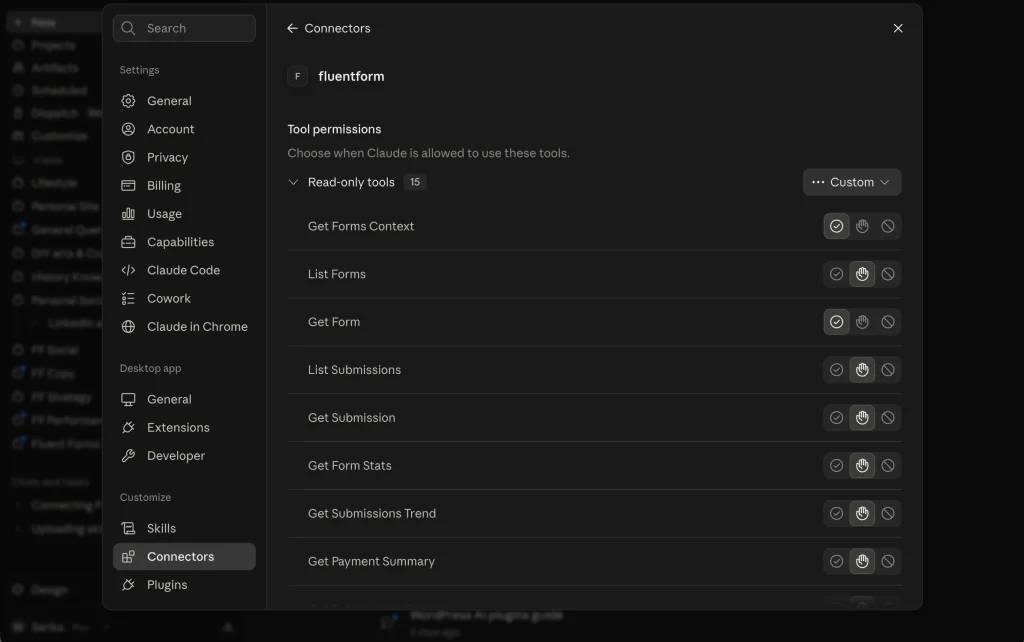Require approval for Get Submission hand icon

point(862,418)
